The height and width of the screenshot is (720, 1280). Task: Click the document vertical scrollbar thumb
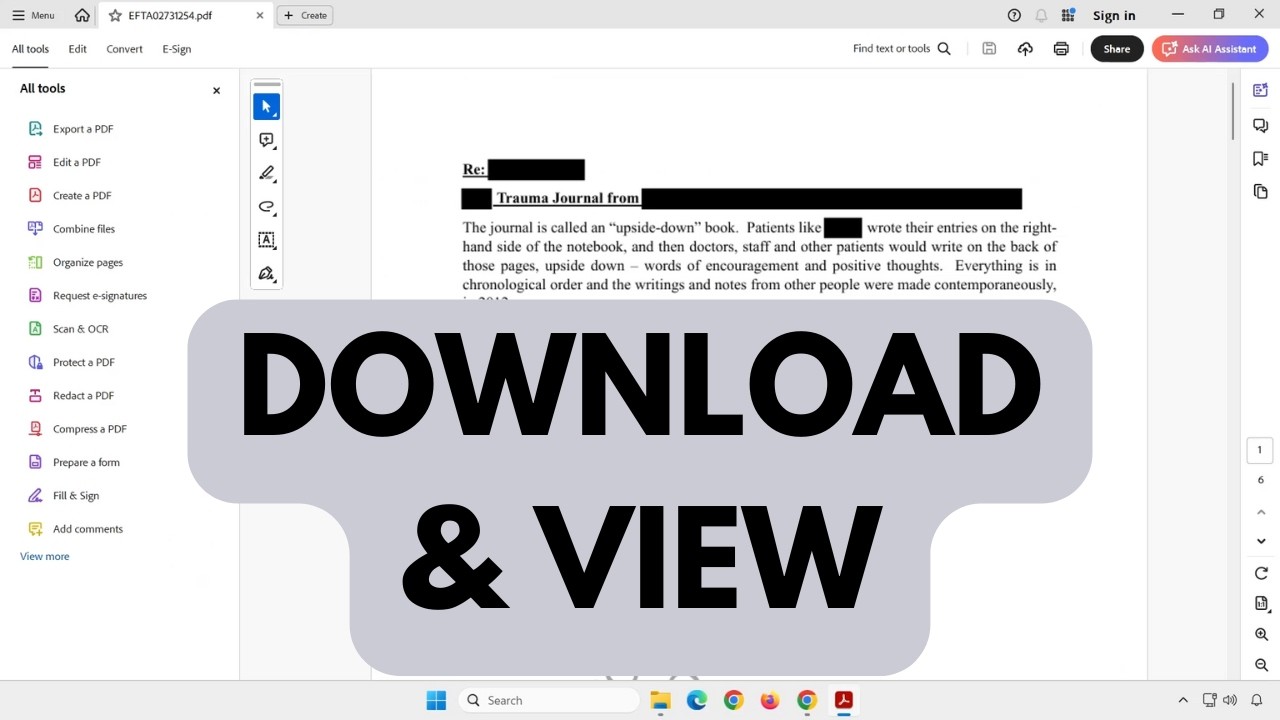click(x=1232, y=110)
